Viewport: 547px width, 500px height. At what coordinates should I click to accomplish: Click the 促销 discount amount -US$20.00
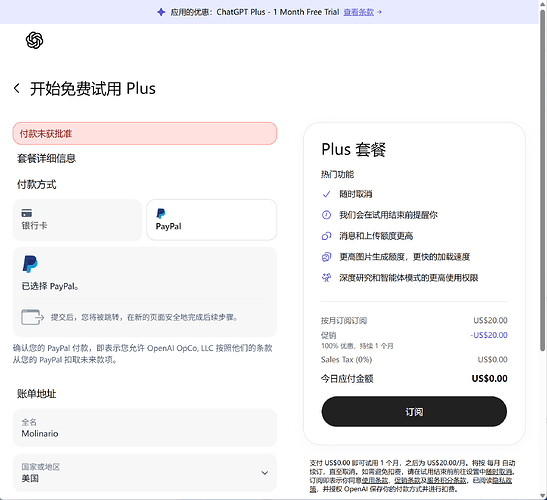pyautogui.click(x=489, y=335)
